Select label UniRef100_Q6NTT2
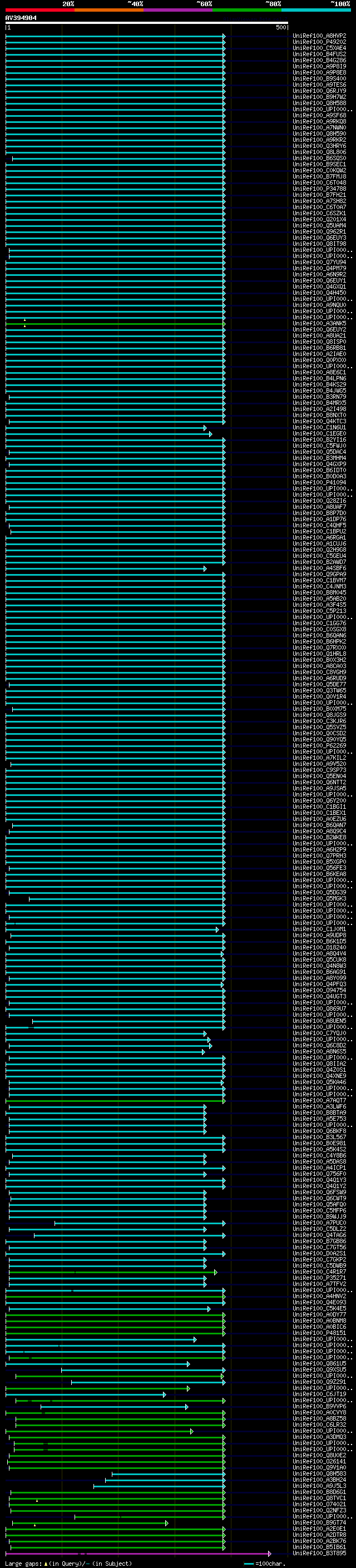The width and height of the screenshot is (356, 1568). tap(319, 782)
